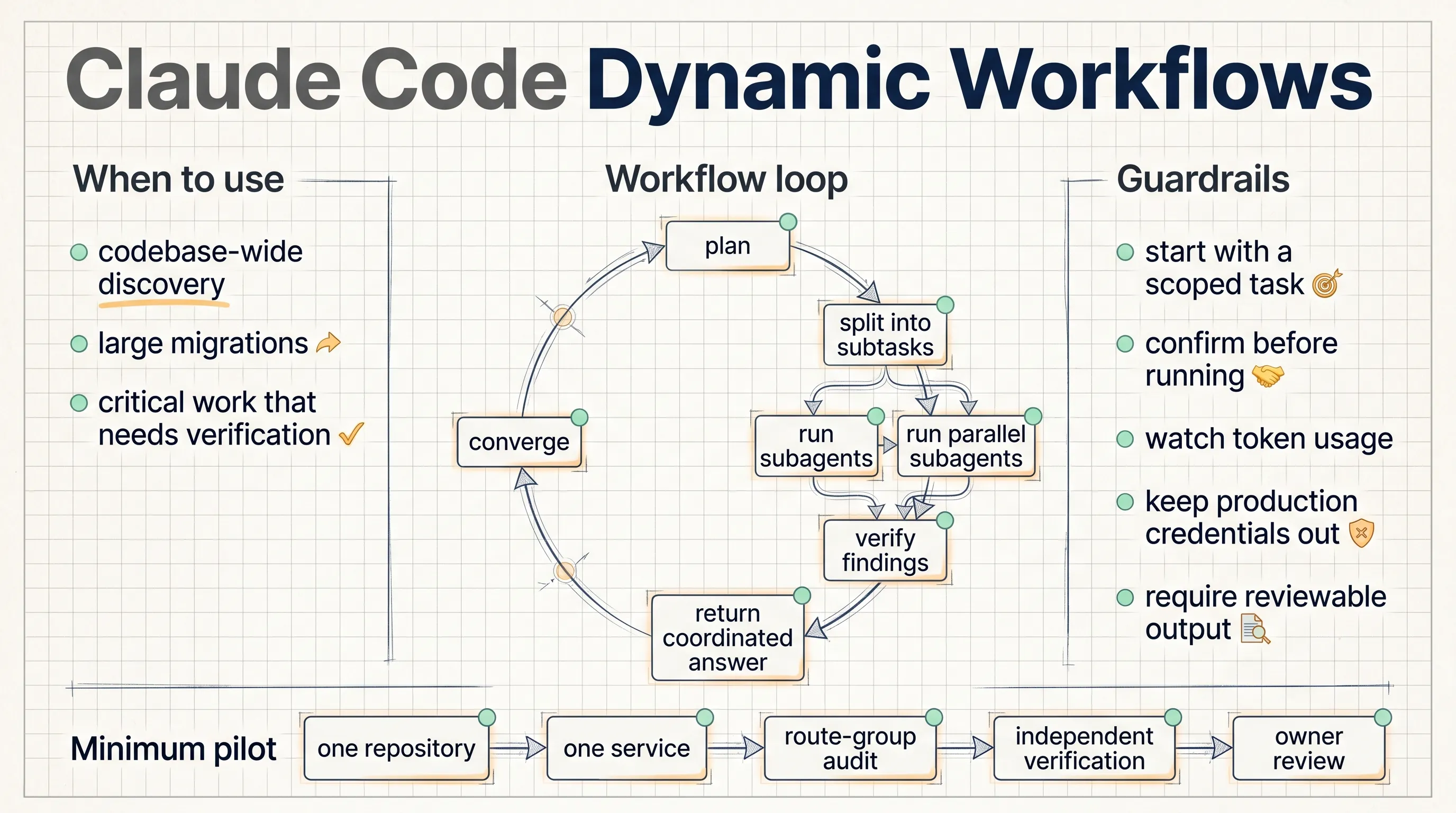
Task: Click the shield icon beside "credentials out"
Action: tap(1361, 533)
